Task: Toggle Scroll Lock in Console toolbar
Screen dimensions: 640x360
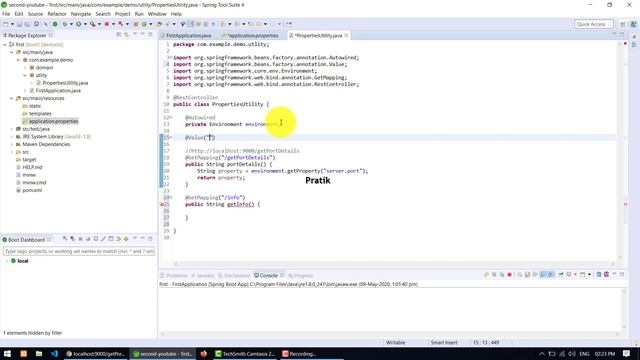Action: (x=527, y=275)
